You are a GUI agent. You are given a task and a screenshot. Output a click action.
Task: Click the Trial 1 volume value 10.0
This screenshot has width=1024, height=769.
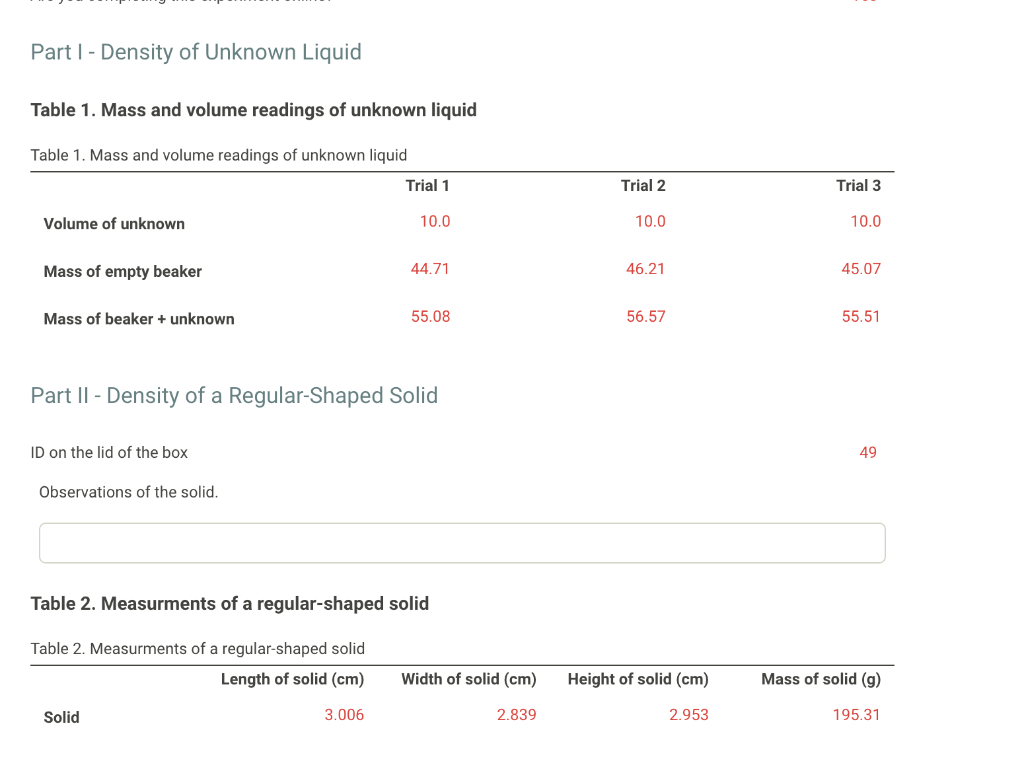435,221
